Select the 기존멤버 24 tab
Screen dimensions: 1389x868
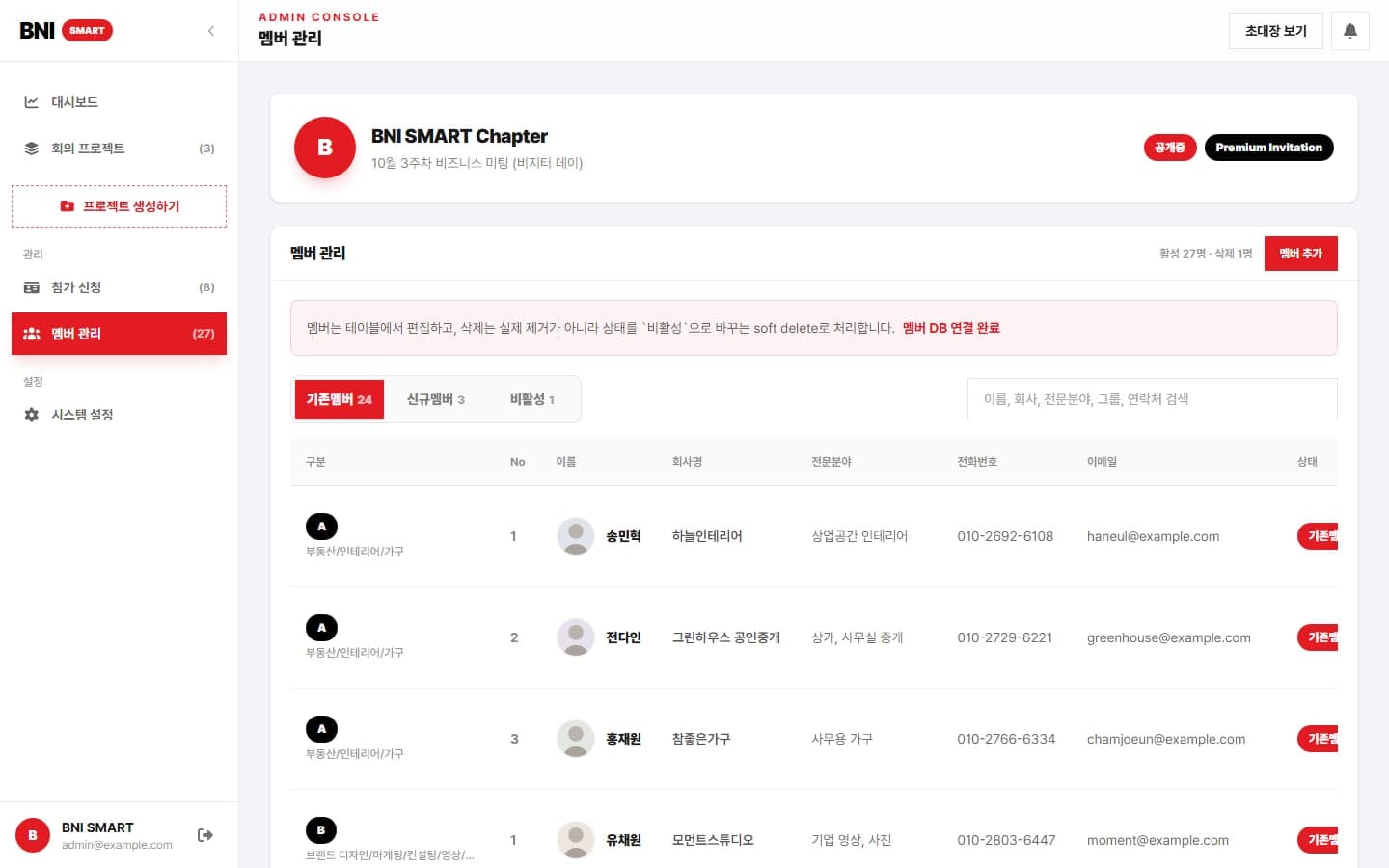[339, 399]
